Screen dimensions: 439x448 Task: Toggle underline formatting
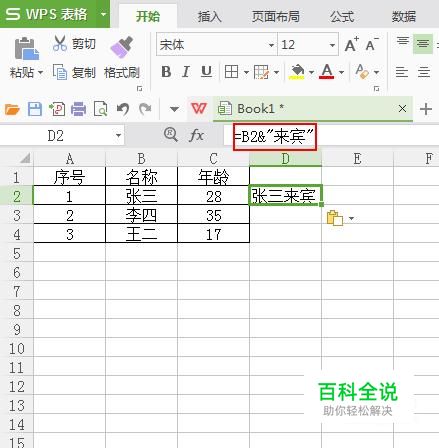206,72
